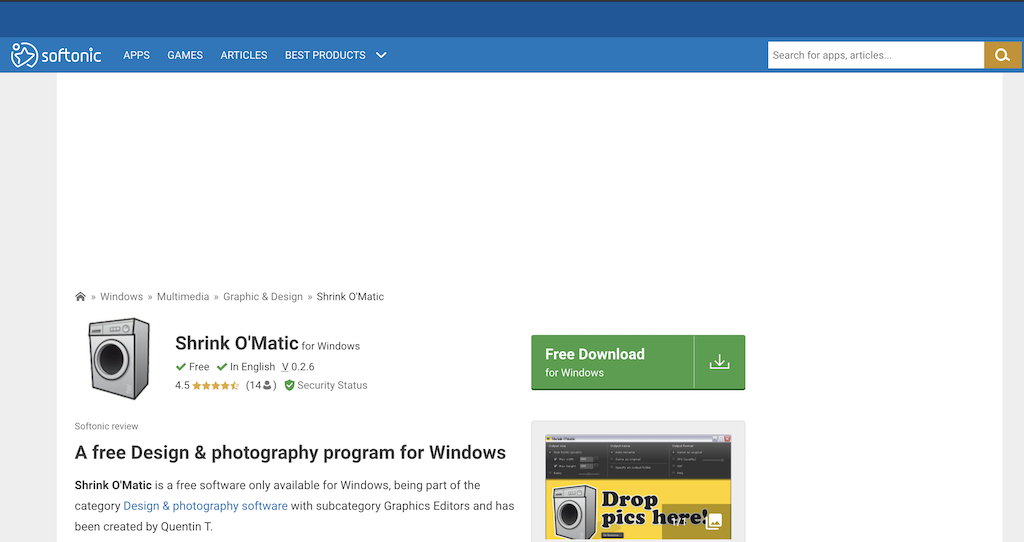Click the free Design & photography heading
The image size is (1024, 542).
point(290,453)
